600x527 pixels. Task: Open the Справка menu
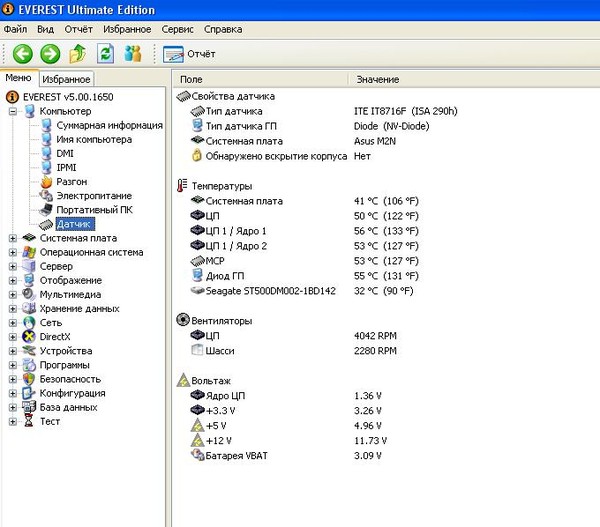pos(223,29)
